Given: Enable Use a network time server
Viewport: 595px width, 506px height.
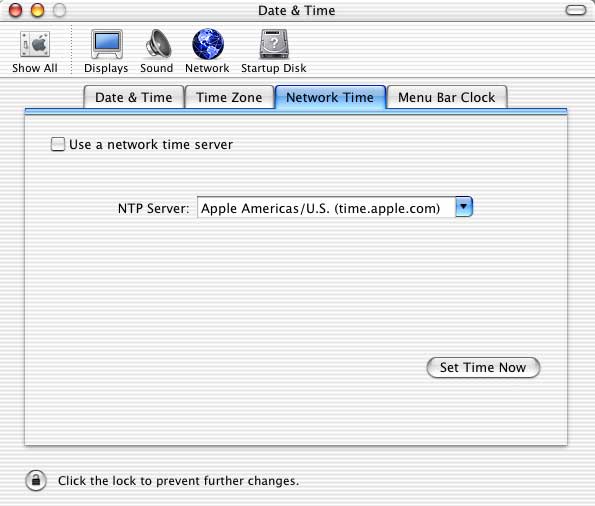Looking at the screenshot, I should 58,144.
